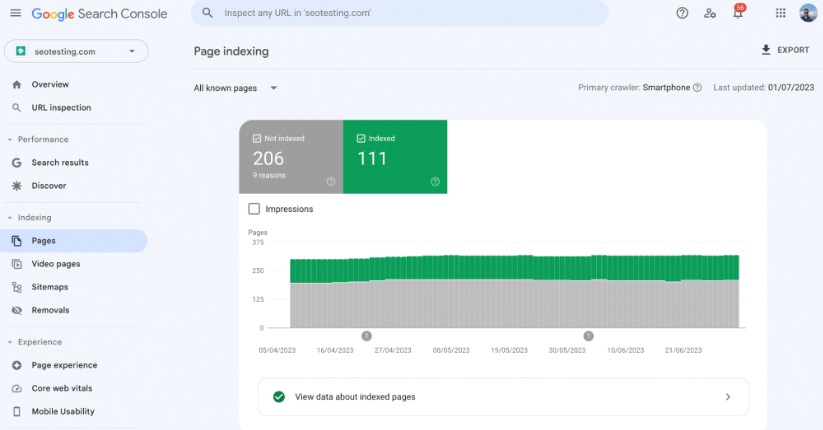This screenshot has width=823, height=430.
Task: Open the account profile avatar
Action: coord(808,13)
